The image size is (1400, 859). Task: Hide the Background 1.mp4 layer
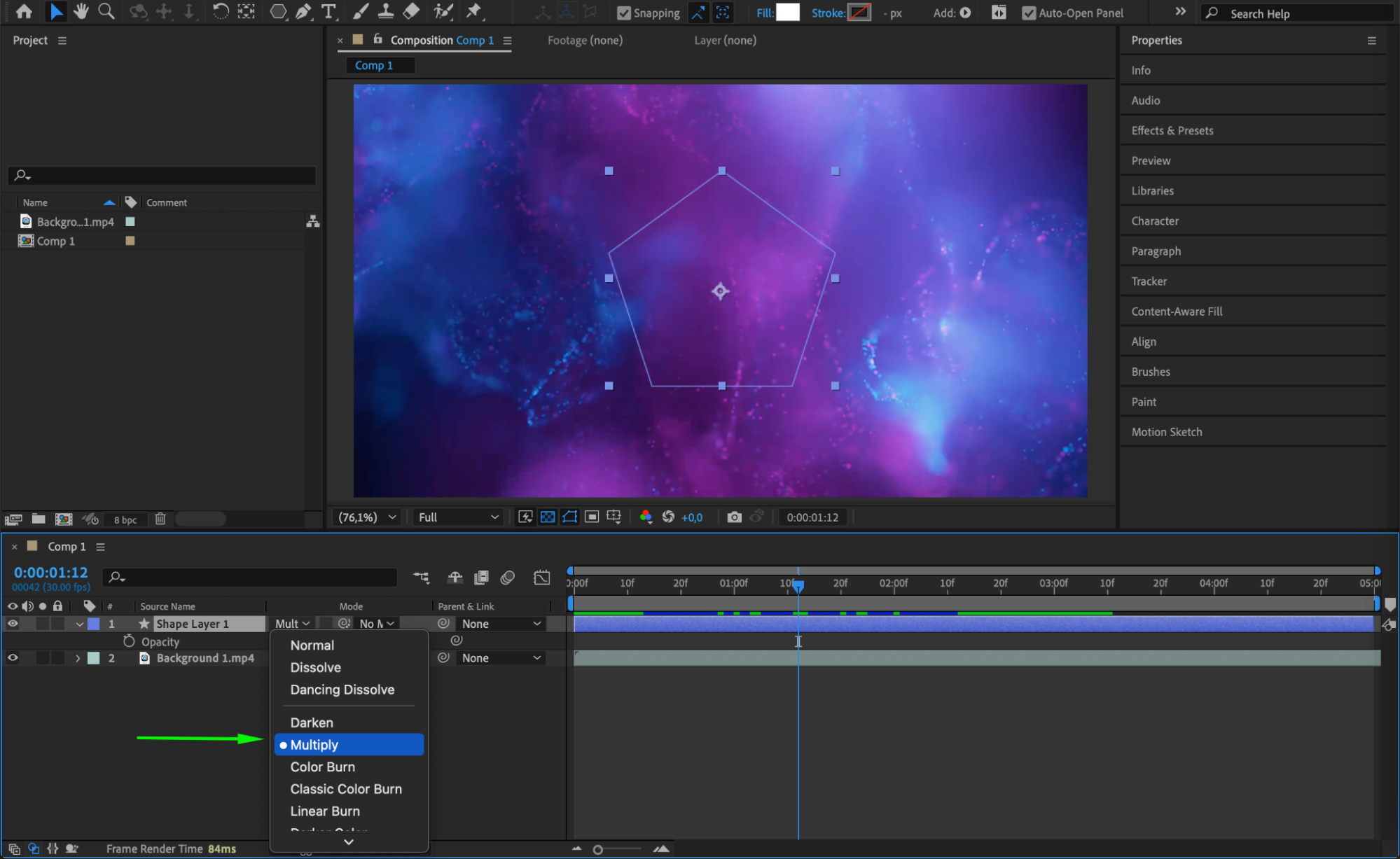(x=13, y=658)
